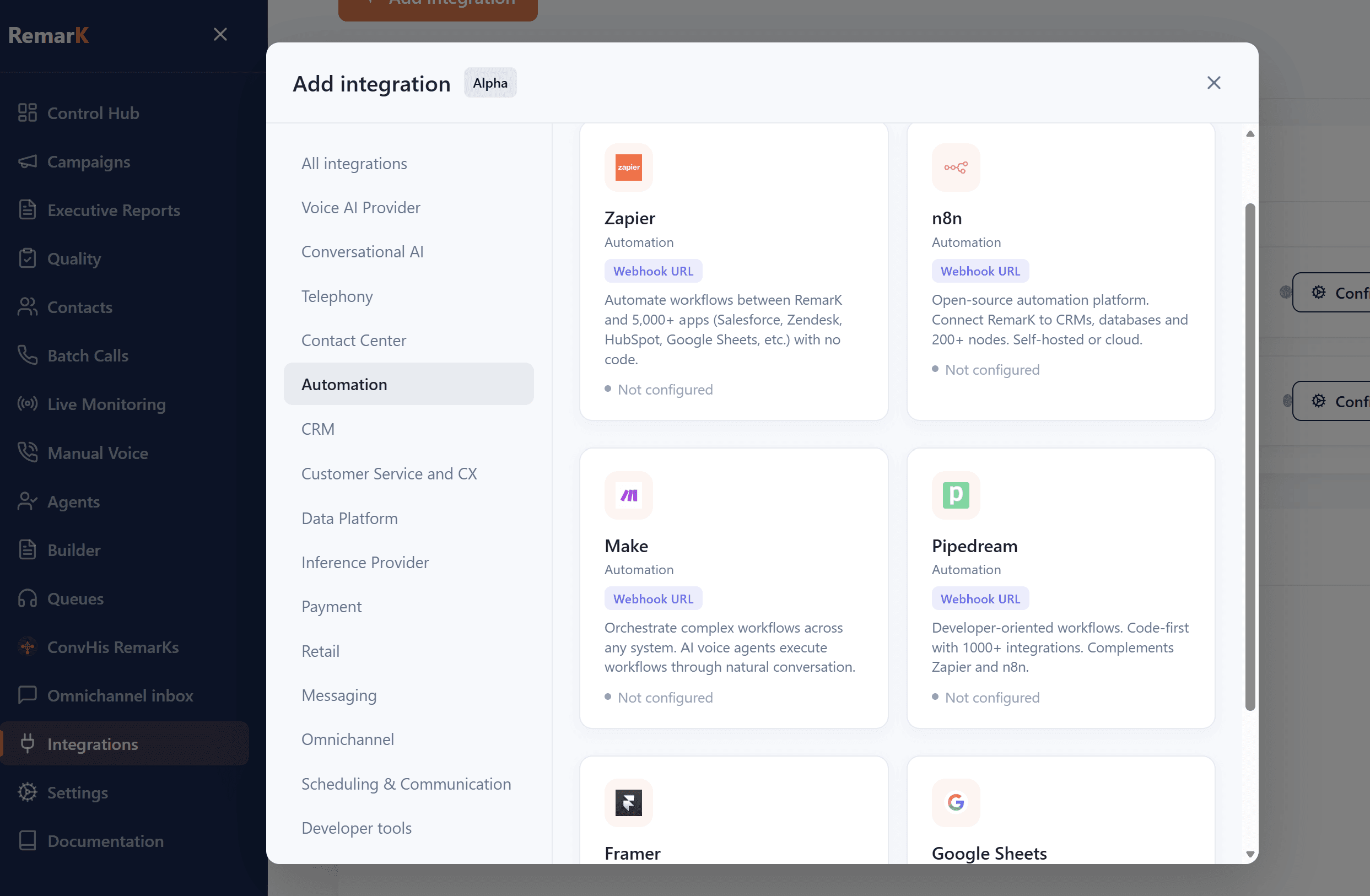Click the Webhook URL tag on Pipedream

(980, 598)
